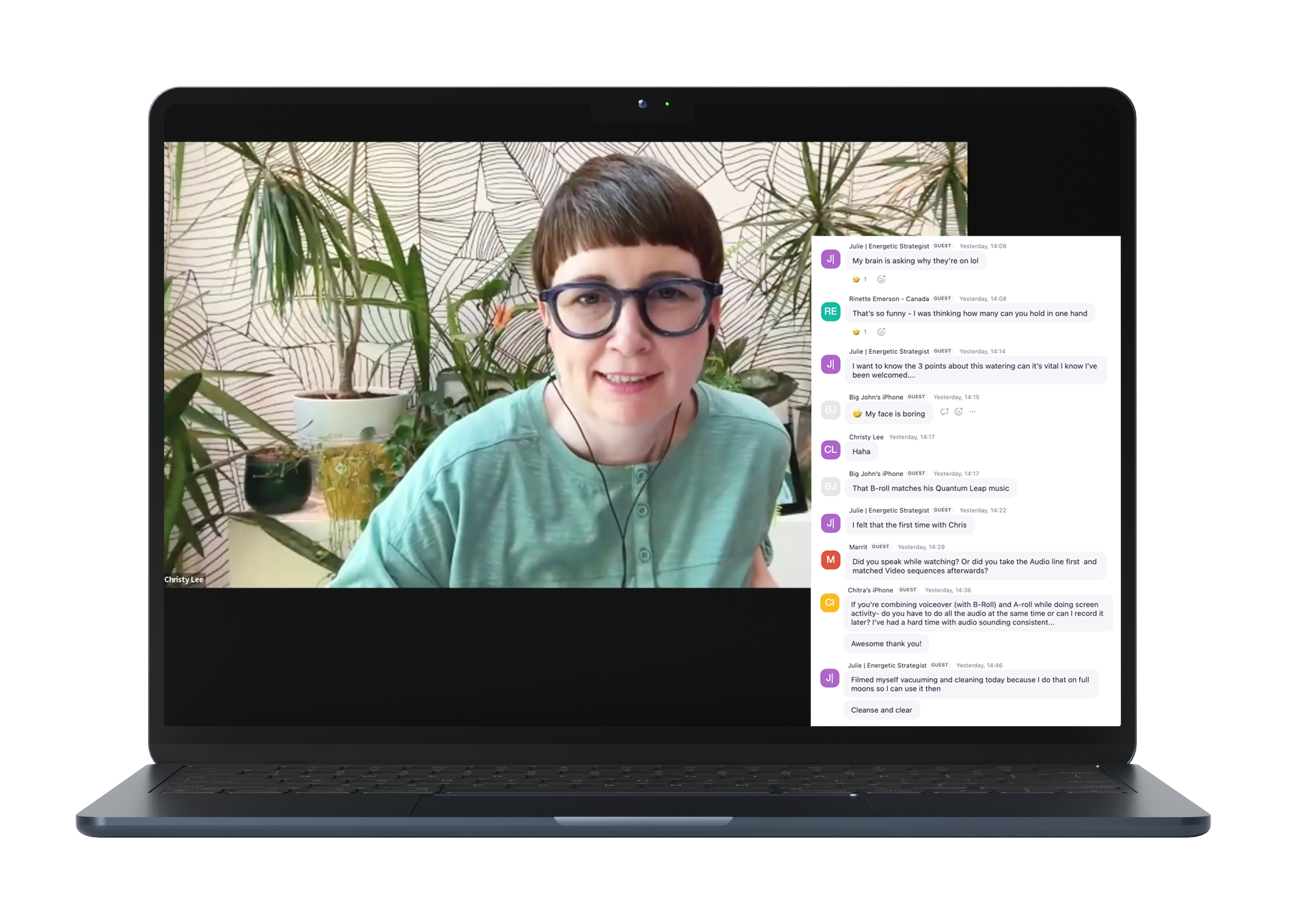Open more options for "My face is boring"

pos(972,412)
